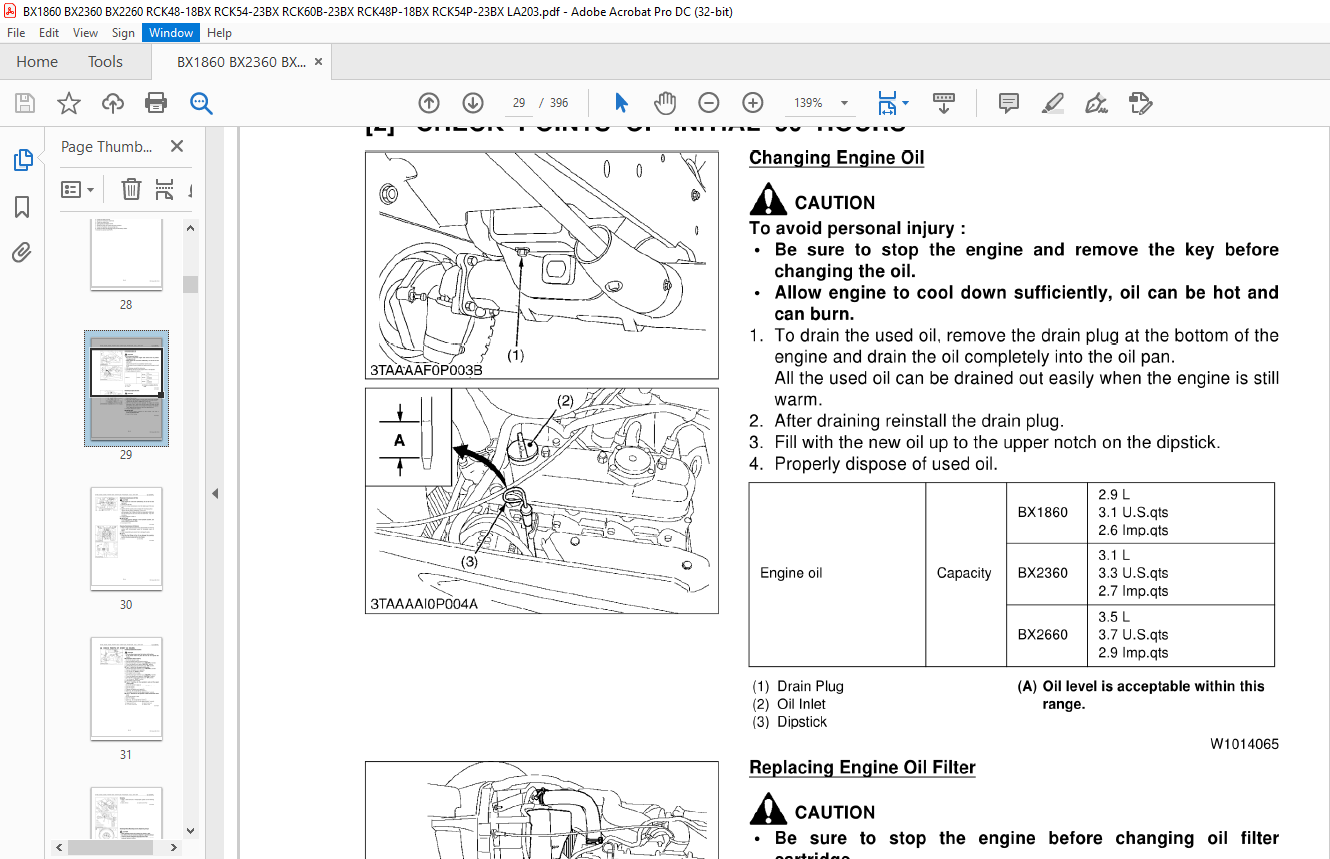This screenshot has height=859, width=1330.
Task: Click reference code W1014065
Action: coord(1244,744)
